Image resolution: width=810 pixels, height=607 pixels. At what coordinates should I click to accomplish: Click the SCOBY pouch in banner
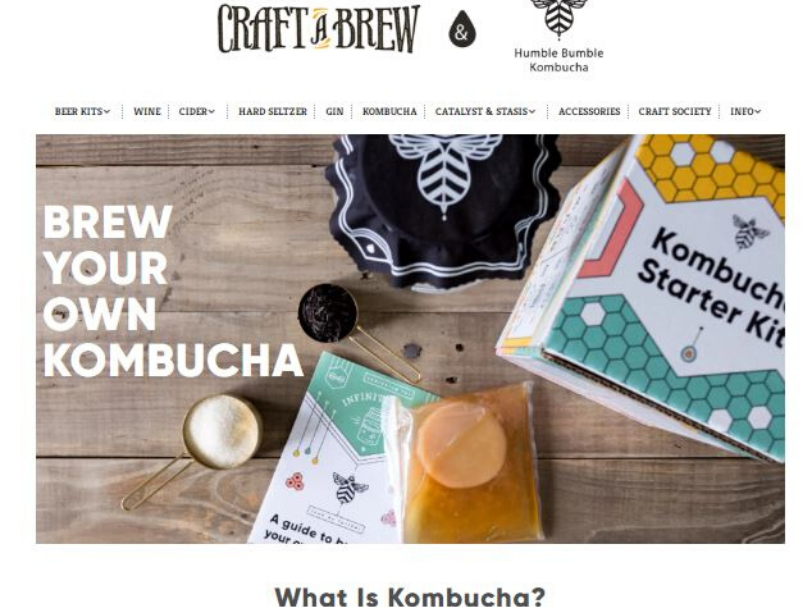(465, 462)
